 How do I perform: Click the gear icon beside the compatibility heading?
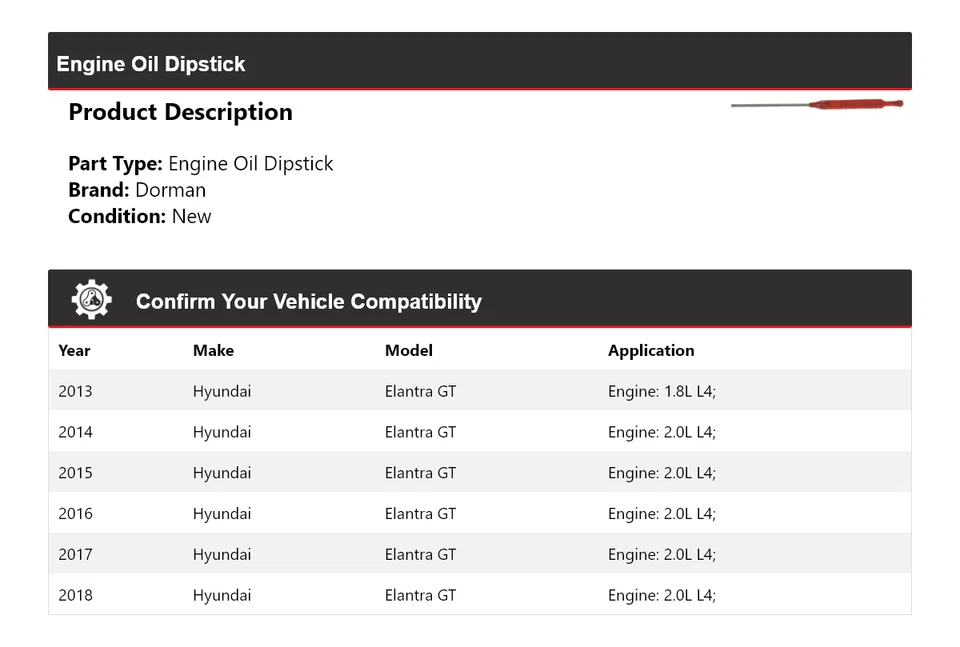(x=91, y=300)
